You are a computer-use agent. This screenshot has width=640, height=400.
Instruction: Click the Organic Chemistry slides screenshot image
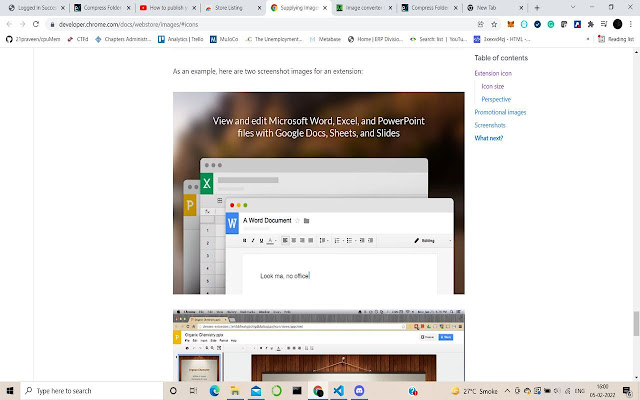[318, 345]
